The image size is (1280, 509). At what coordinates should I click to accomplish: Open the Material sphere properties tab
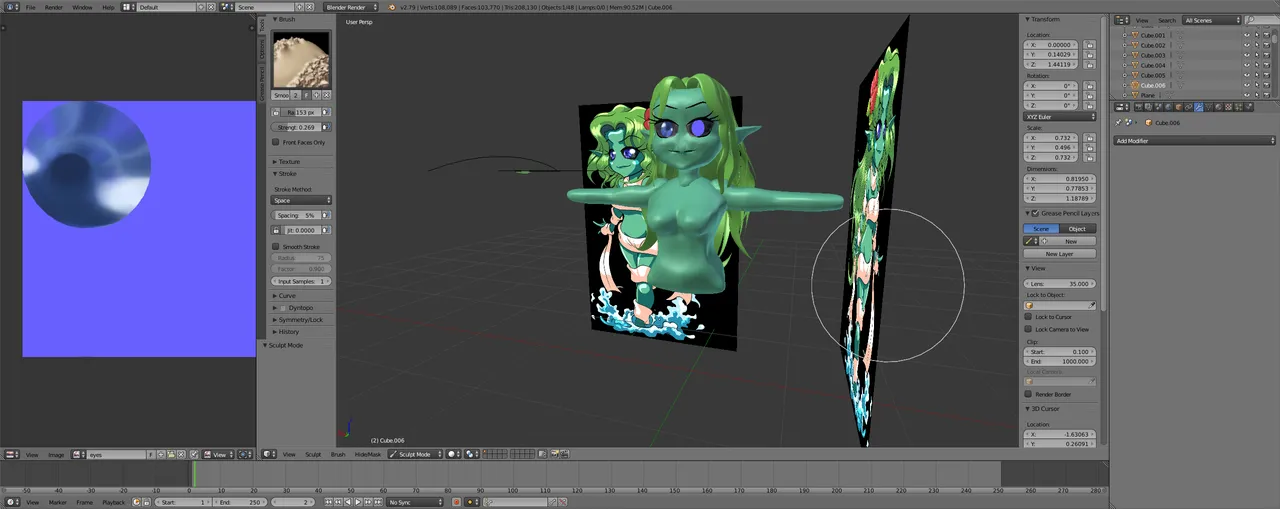1219,107
